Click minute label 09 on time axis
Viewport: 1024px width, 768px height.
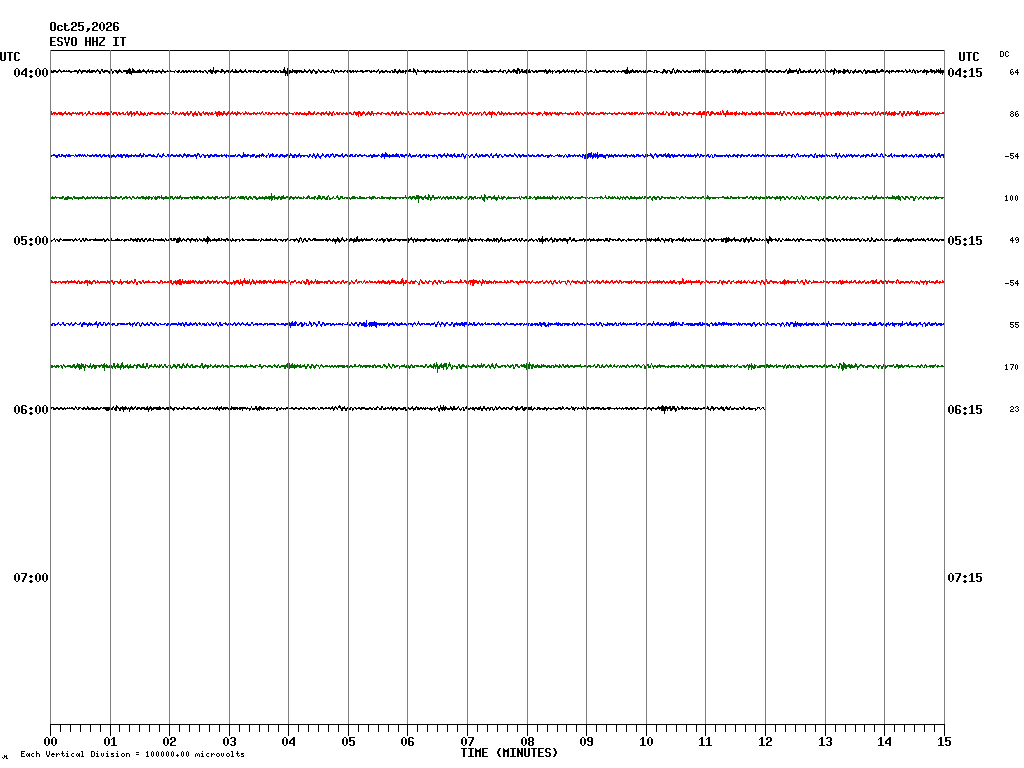click(586, 742)
